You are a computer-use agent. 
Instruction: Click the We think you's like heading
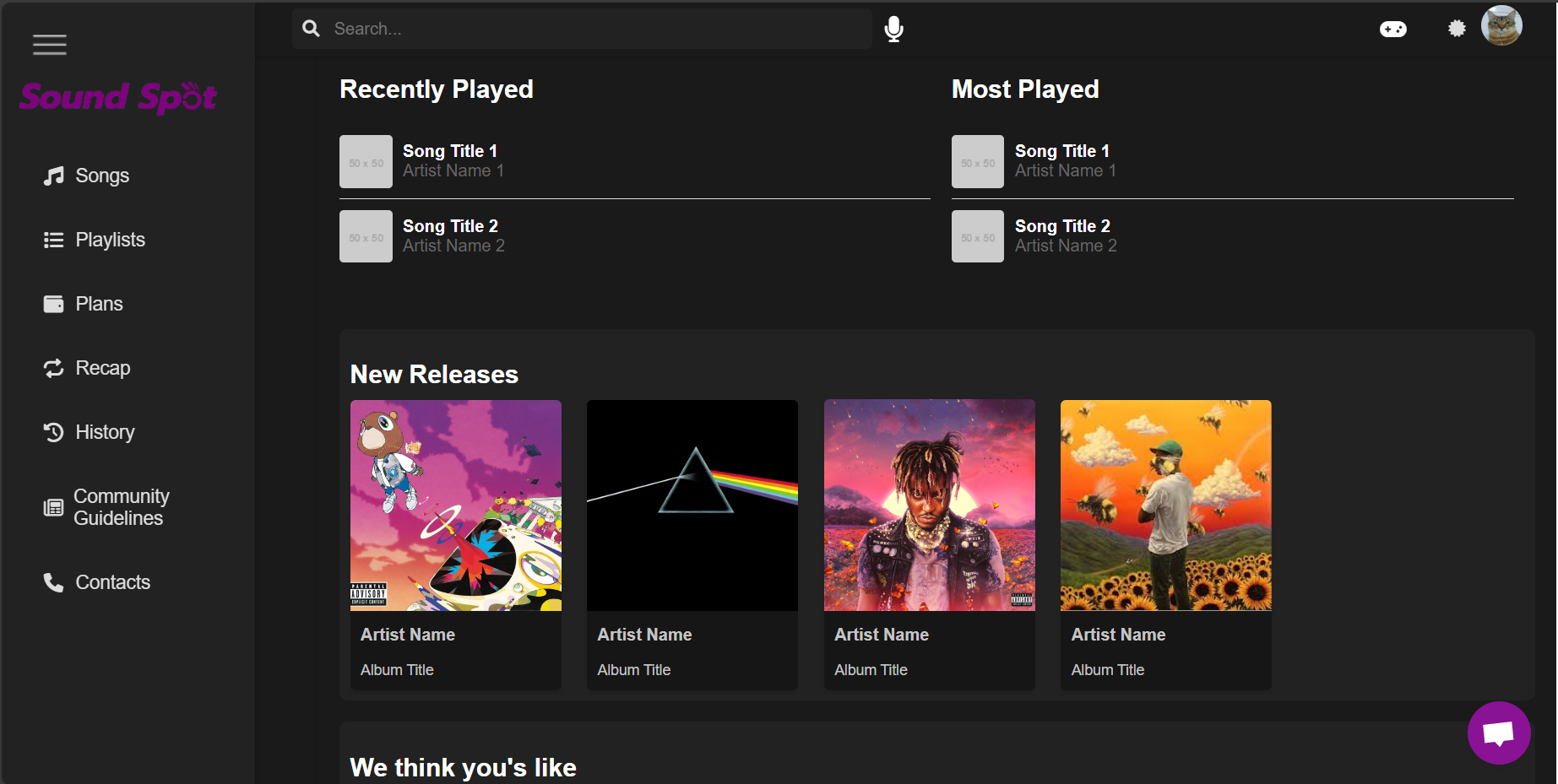pyautogui.click(x=463, y=768)
